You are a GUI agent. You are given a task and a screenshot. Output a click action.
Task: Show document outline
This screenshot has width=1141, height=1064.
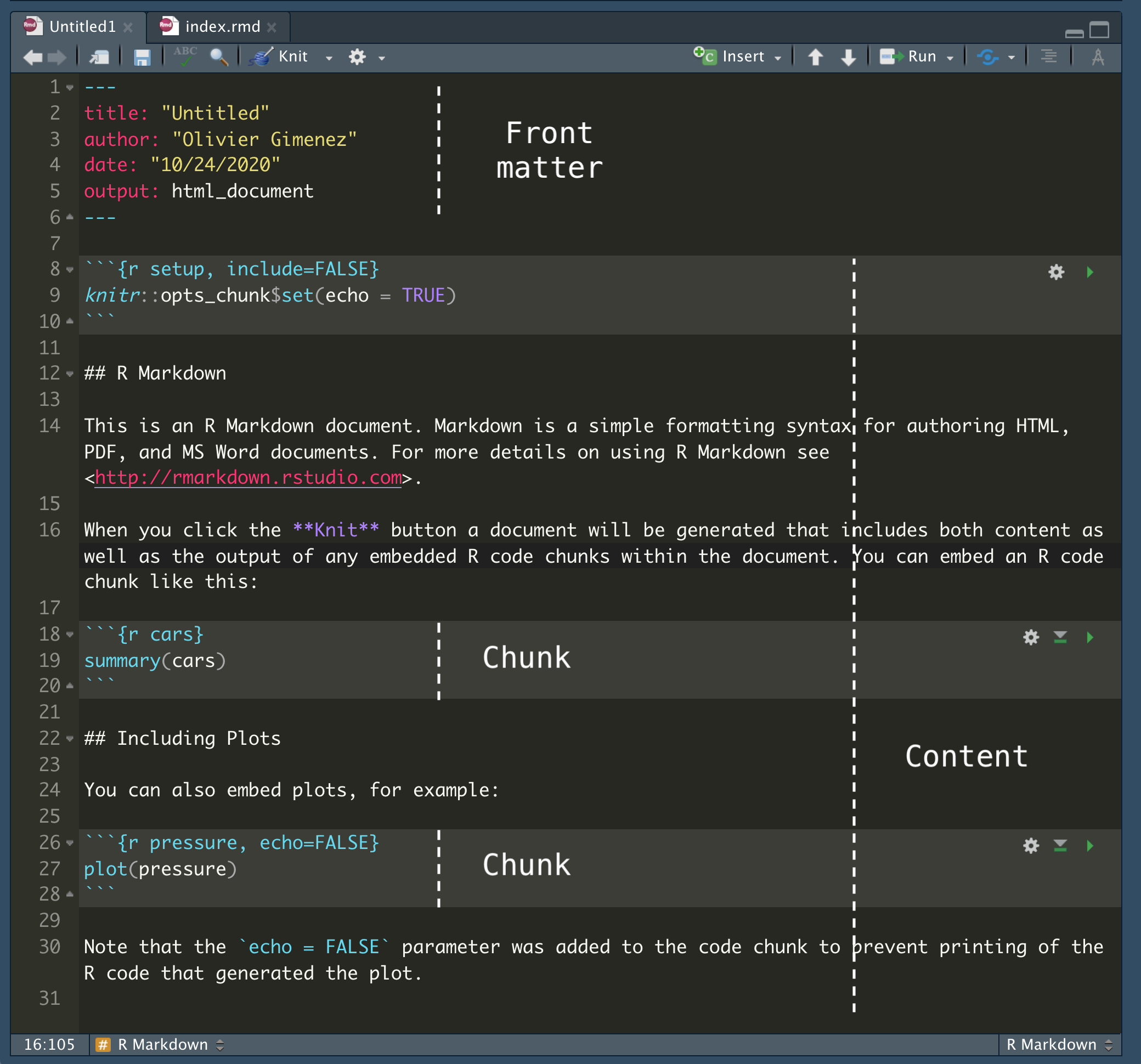1049,57
